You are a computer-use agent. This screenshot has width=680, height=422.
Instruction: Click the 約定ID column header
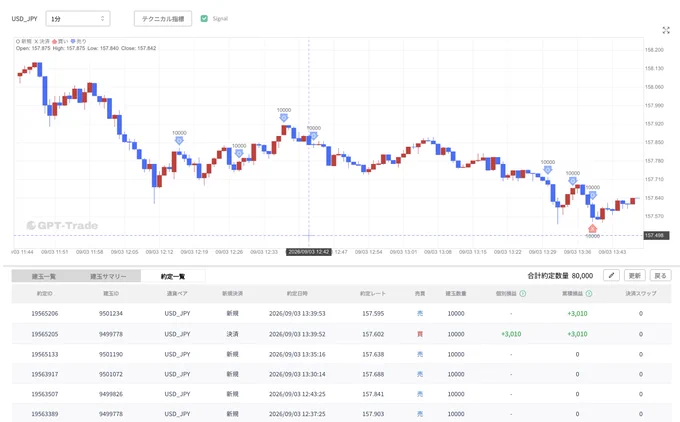click(x=45, y=294)
